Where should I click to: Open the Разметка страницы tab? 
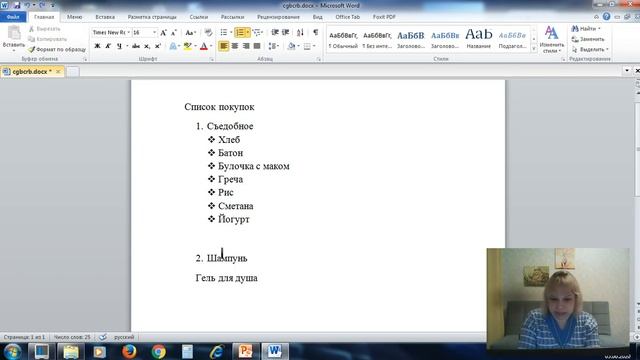[x=152, y=17]
